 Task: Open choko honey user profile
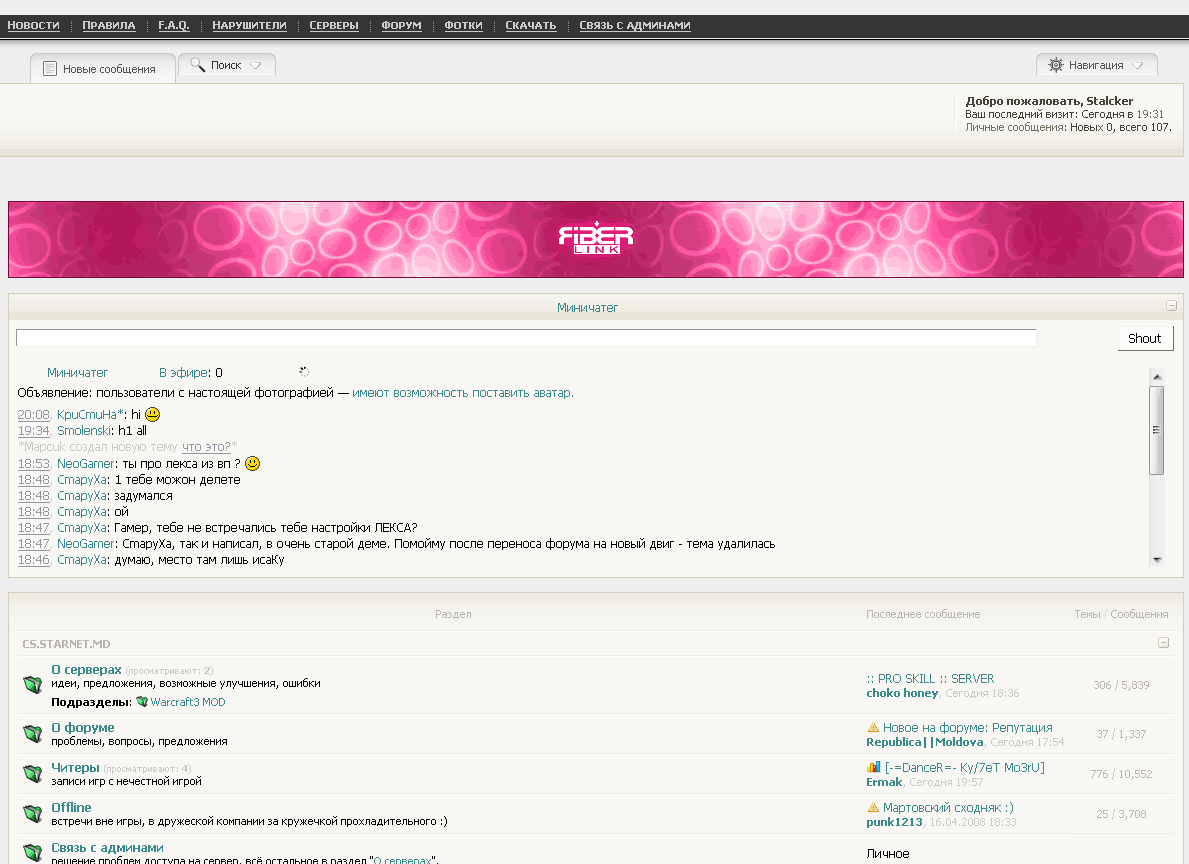[x=902, y=693]
